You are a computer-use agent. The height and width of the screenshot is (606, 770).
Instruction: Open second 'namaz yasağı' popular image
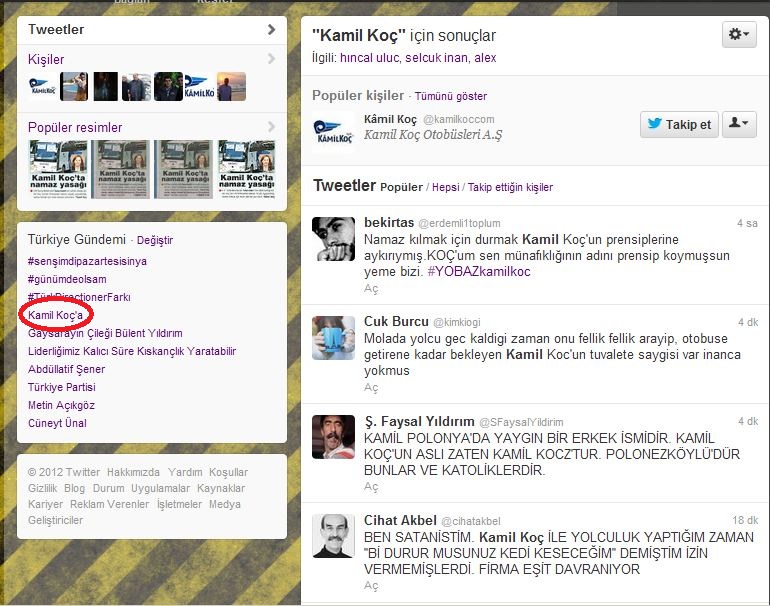121,169
